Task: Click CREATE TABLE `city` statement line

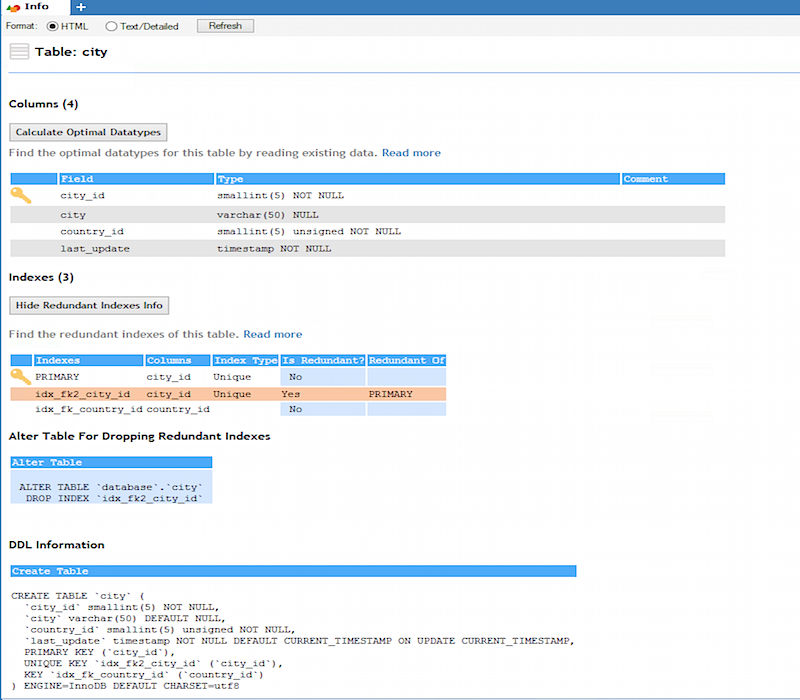Action: 78,596
